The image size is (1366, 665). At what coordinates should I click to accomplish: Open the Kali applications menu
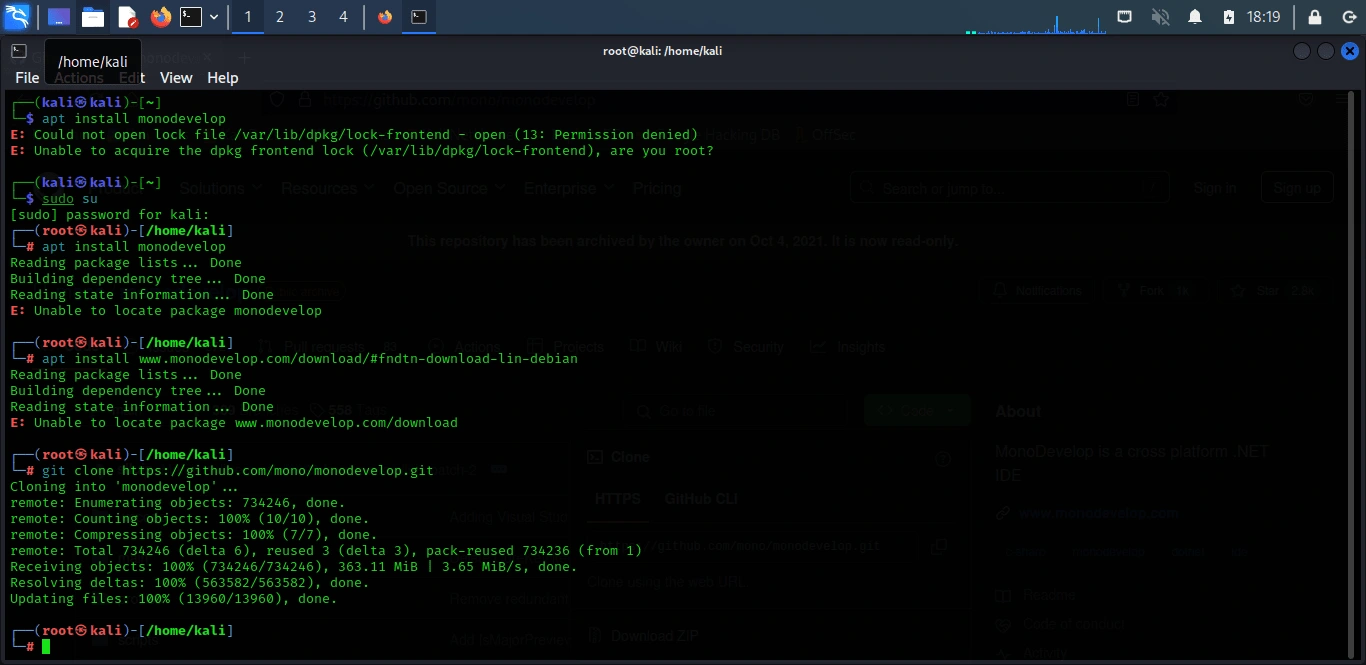[x=17, y=16]
